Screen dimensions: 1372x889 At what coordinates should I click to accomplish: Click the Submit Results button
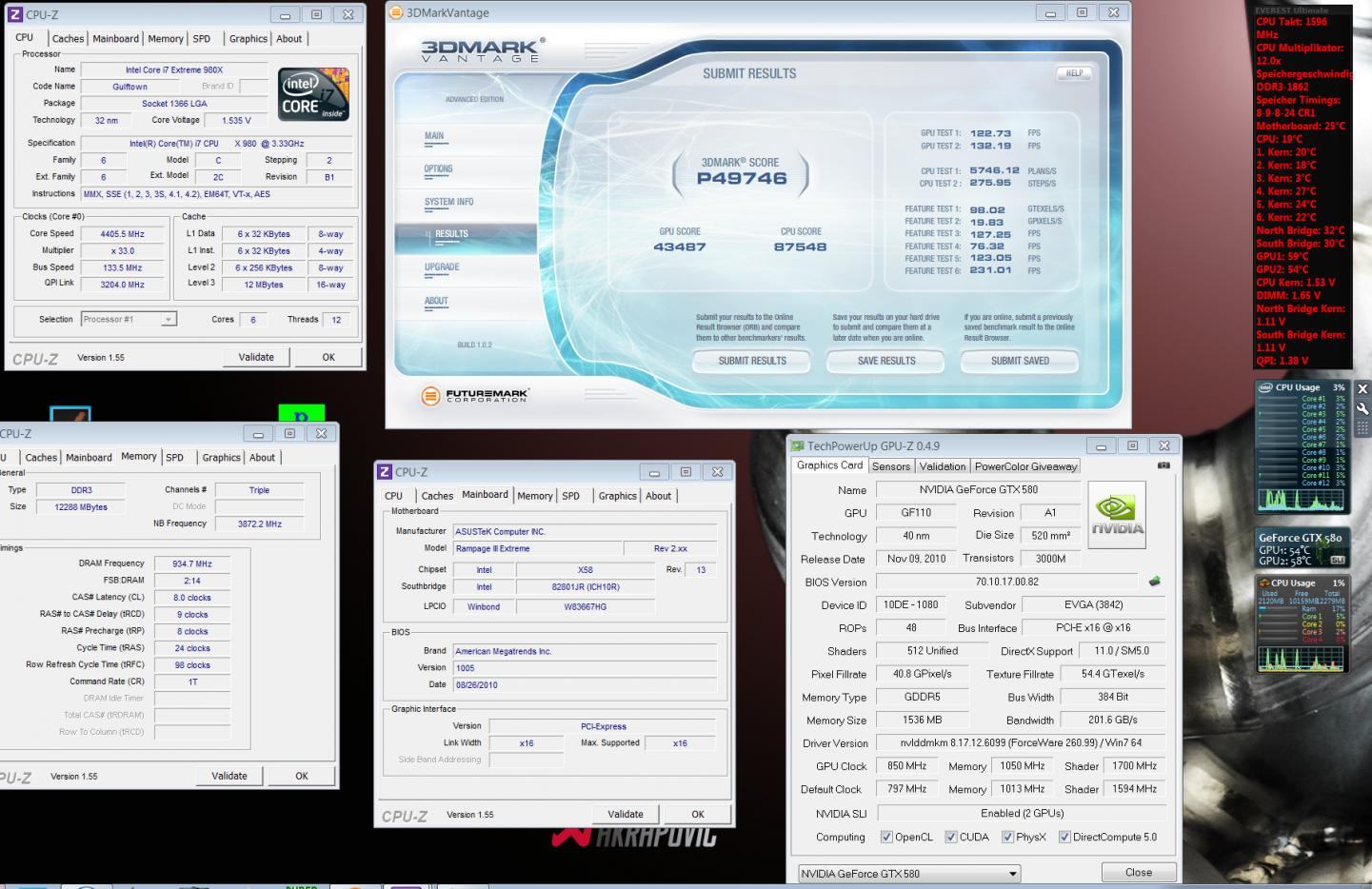point(752,361)
